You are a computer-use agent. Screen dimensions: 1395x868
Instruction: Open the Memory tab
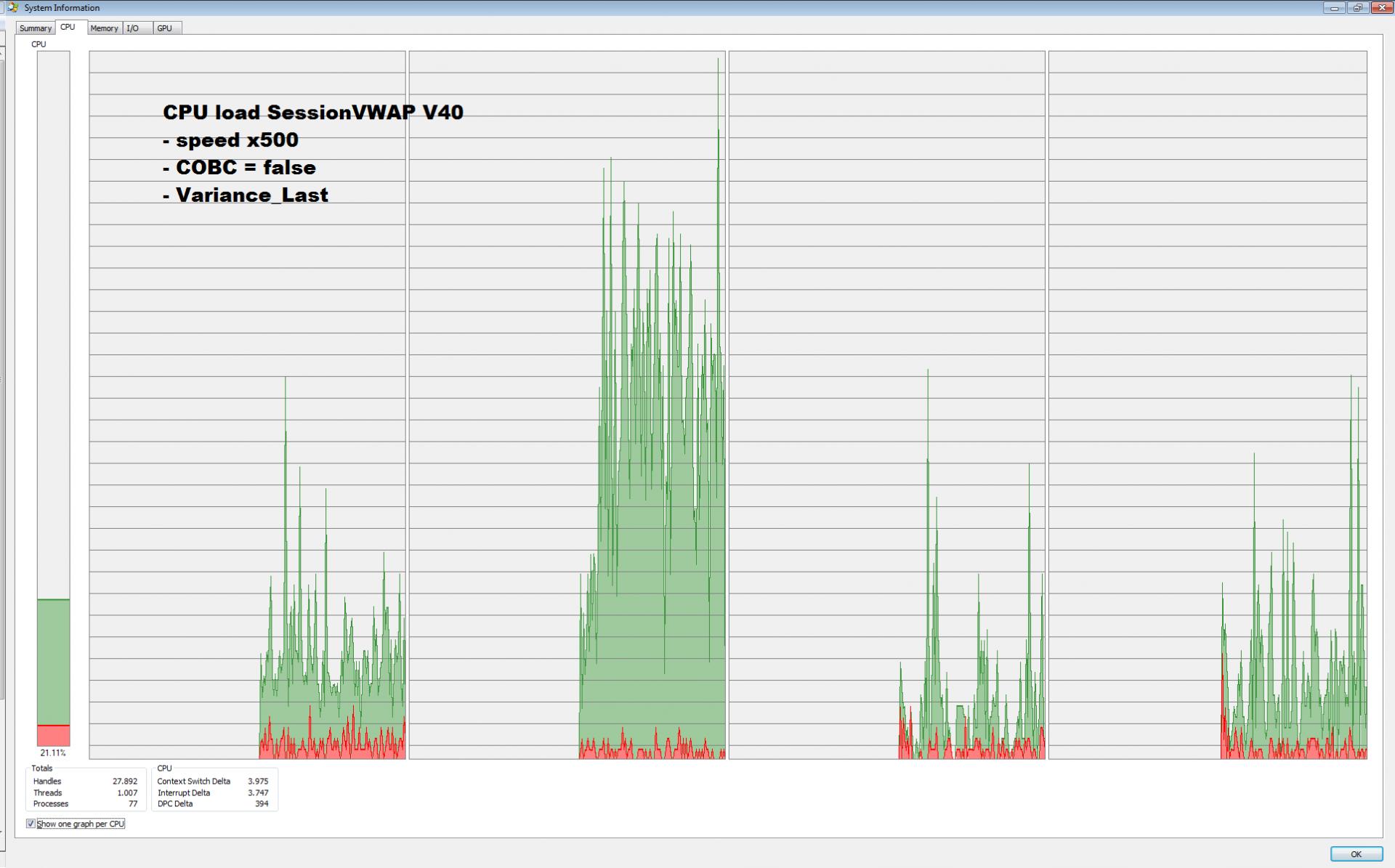pos(104,28)
